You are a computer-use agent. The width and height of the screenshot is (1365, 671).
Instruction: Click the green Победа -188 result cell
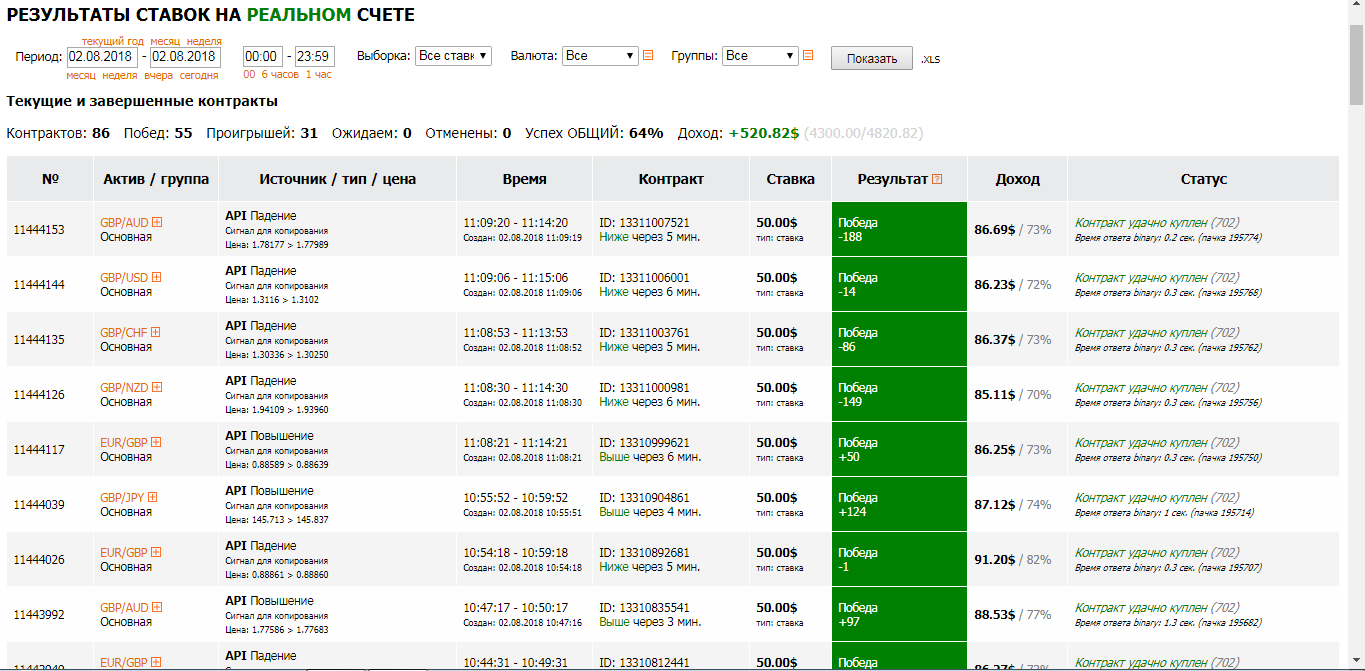[x=899, y=229]
